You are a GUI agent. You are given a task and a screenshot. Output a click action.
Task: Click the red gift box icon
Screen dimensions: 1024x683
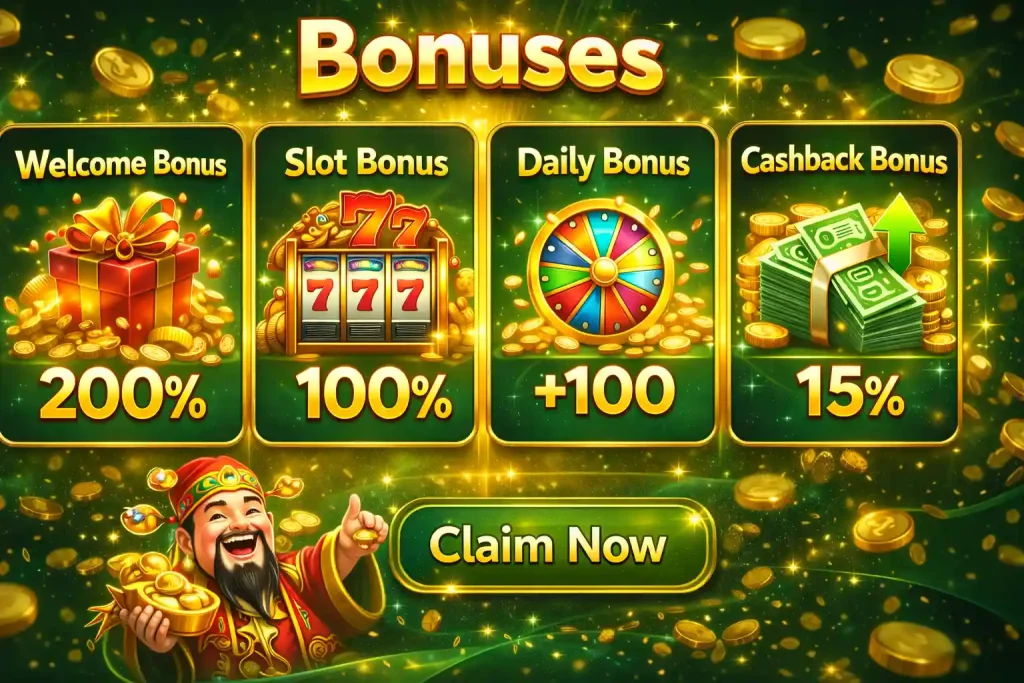click(x=123, y=274)
